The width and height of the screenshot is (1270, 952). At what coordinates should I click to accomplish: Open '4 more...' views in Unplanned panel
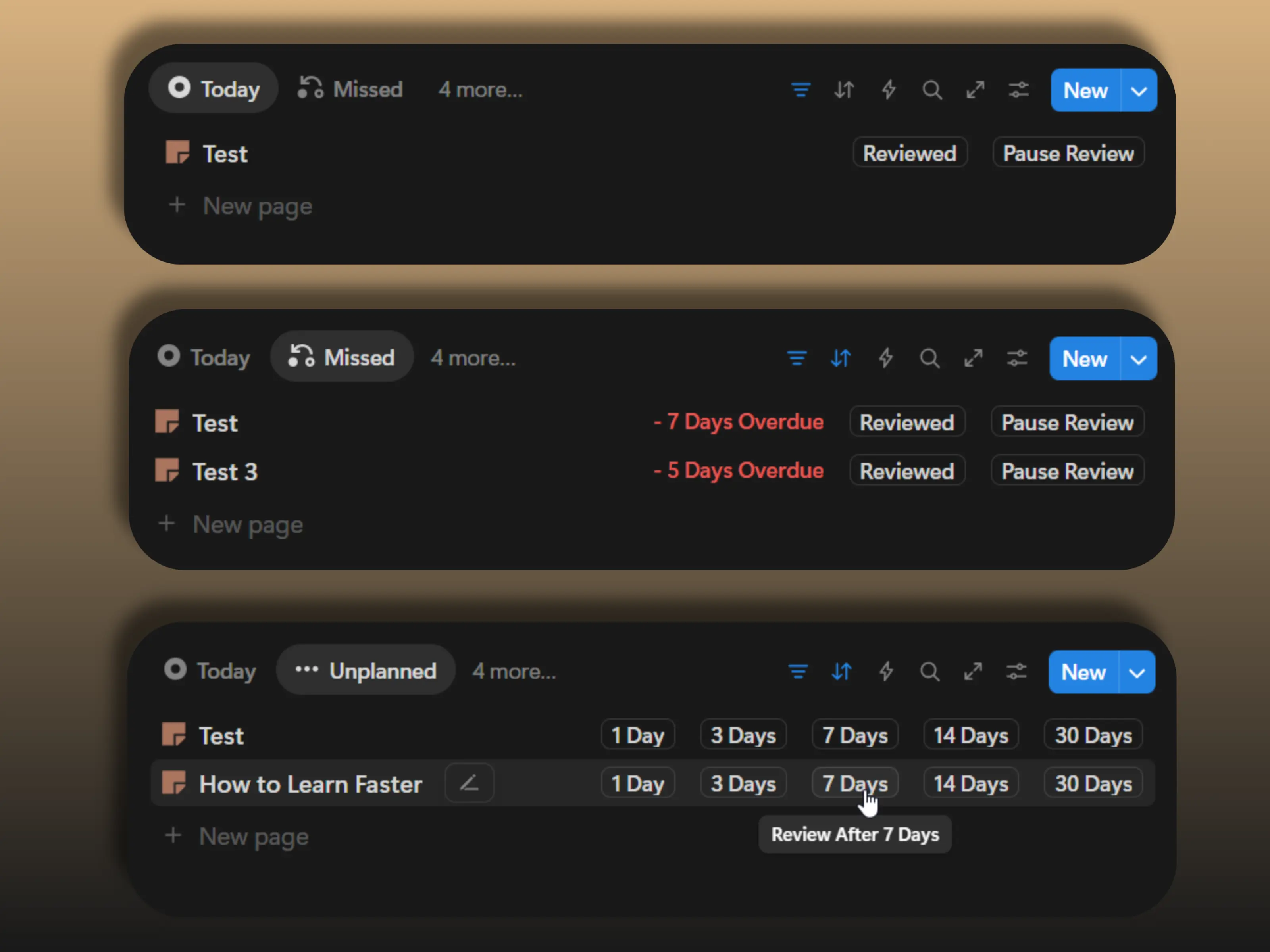(514, 672)
